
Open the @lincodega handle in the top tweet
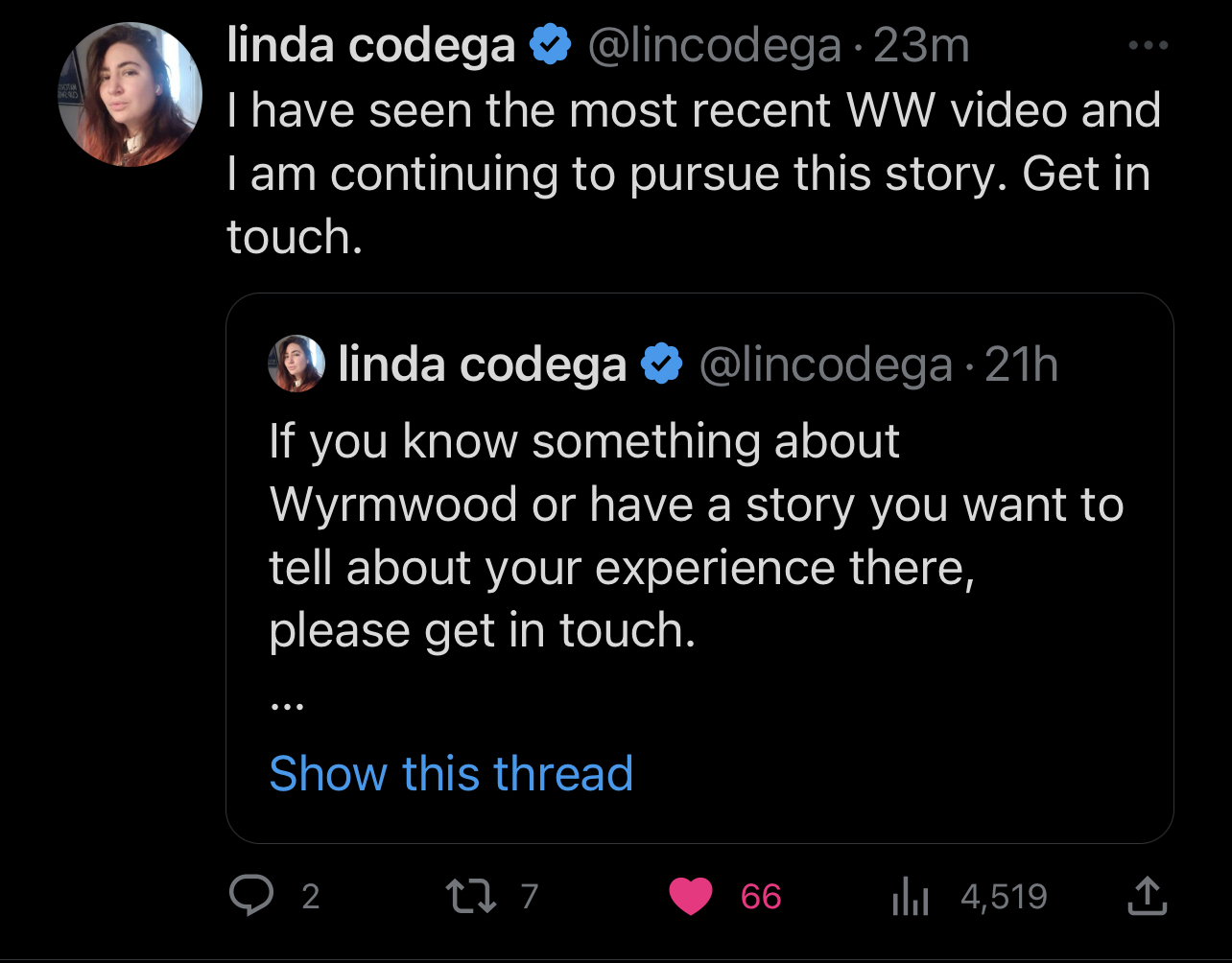coord(714,46)
